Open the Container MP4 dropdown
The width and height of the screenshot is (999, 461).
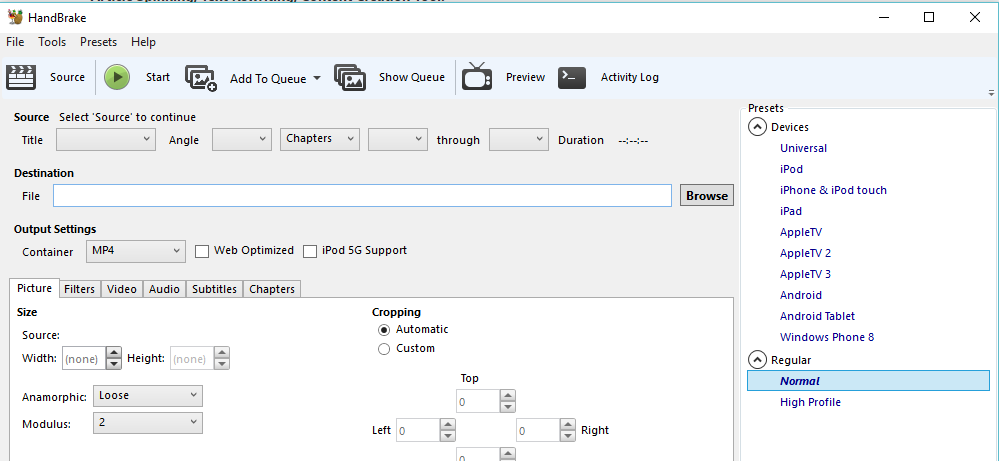click(136, 252)
